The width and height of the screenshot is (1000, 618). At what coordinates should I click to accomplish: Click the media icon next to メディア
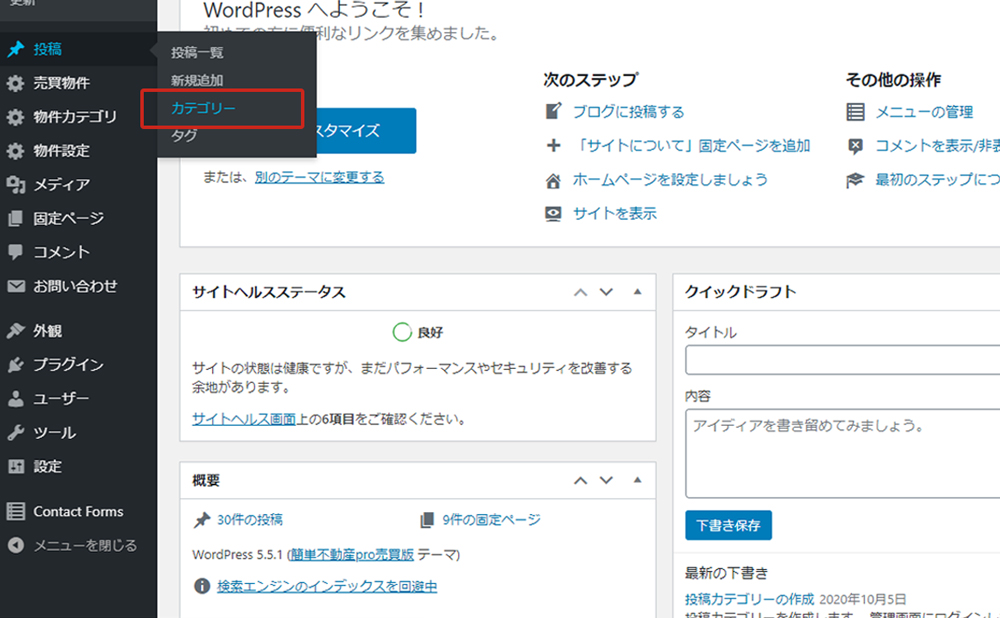pos(15,184)
